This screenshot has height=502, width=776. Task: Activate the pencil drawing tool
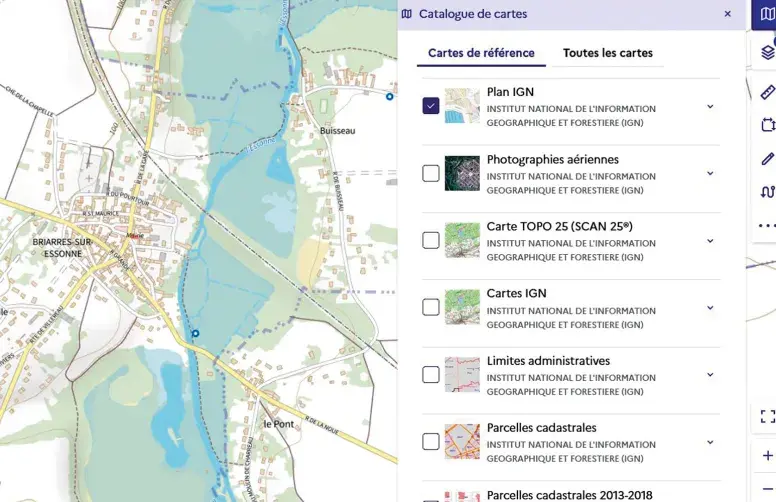click(x=767, y=159)
